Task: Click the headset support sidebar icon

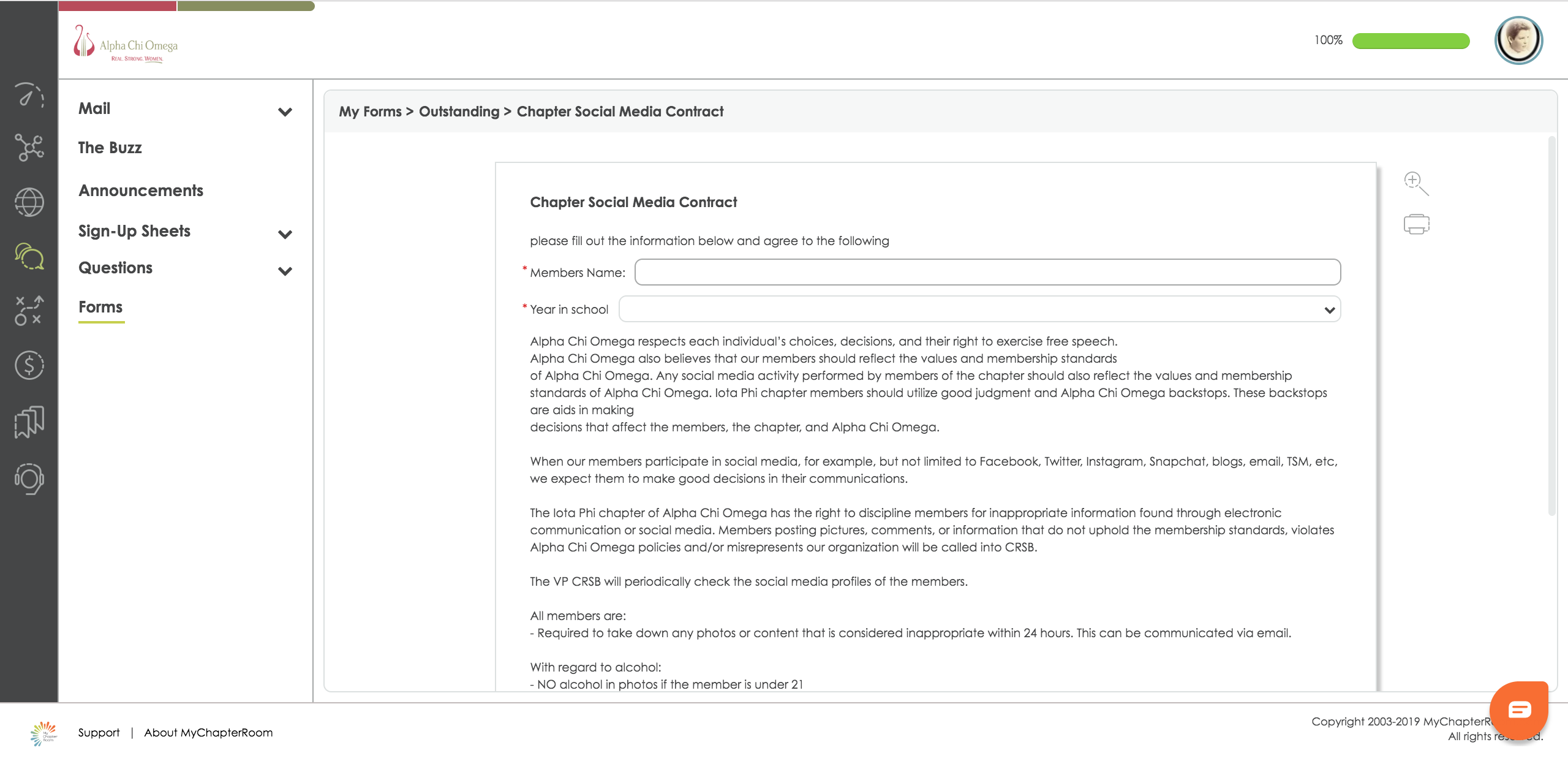Action: pyautogui.click(x=29, y=479)
